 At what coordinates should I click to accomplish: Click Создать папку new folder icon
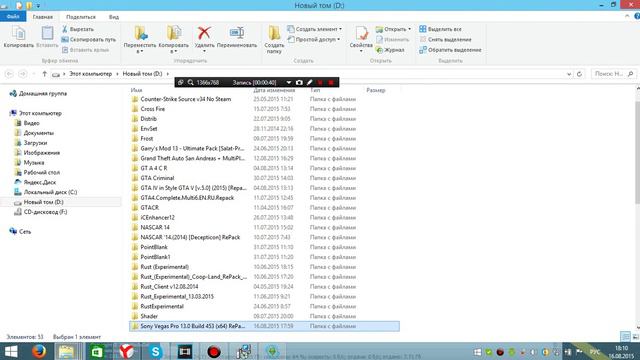point(274,33)
